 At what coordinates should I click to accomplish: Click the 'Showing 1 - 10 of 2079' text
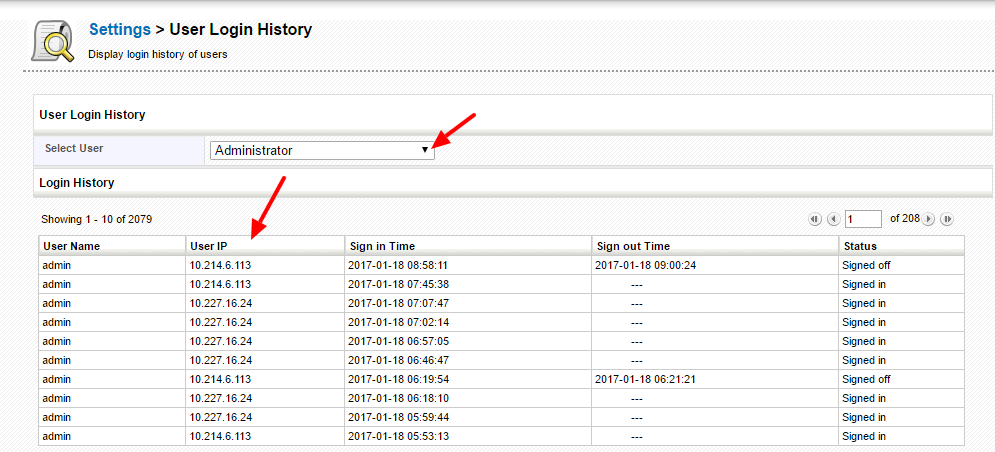click(x=96, y=219)
